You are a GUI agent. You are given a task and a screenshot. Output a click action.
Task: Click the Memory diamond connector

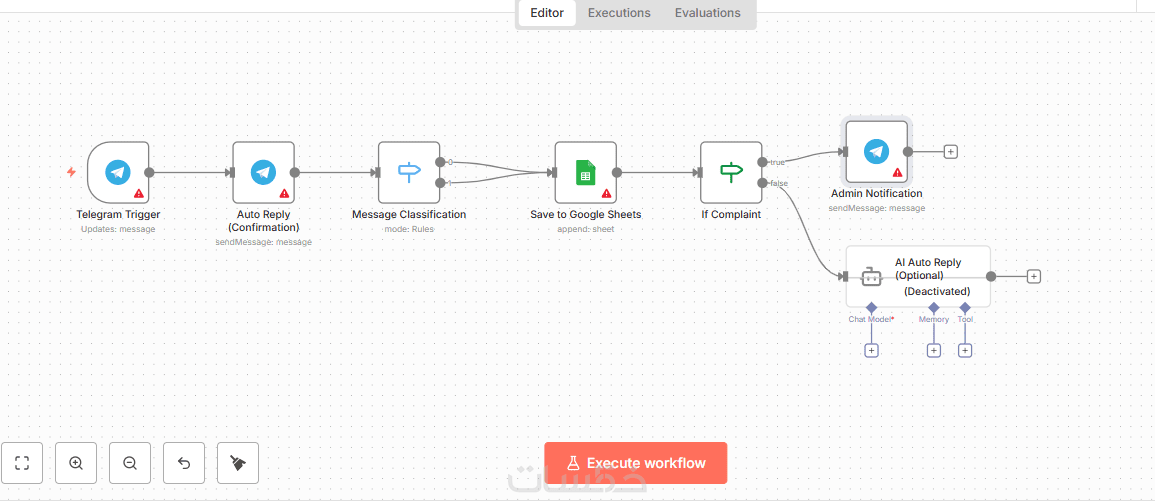(933, 306)
